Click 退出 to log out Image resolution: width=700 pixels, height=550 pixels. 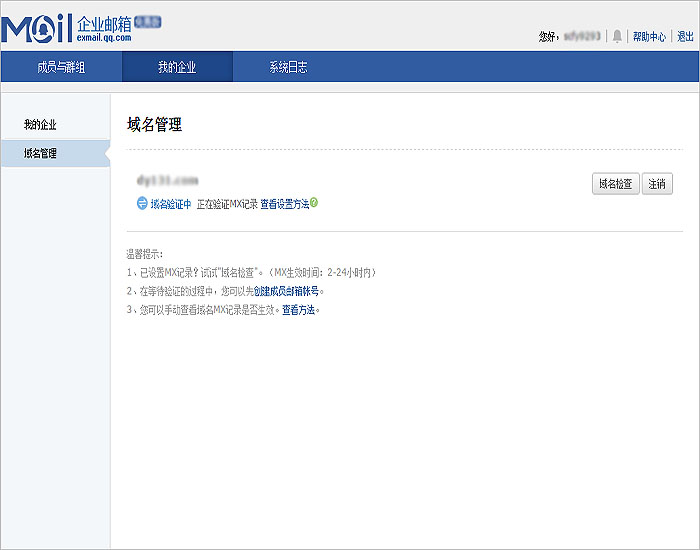click(x=685, y=37)
